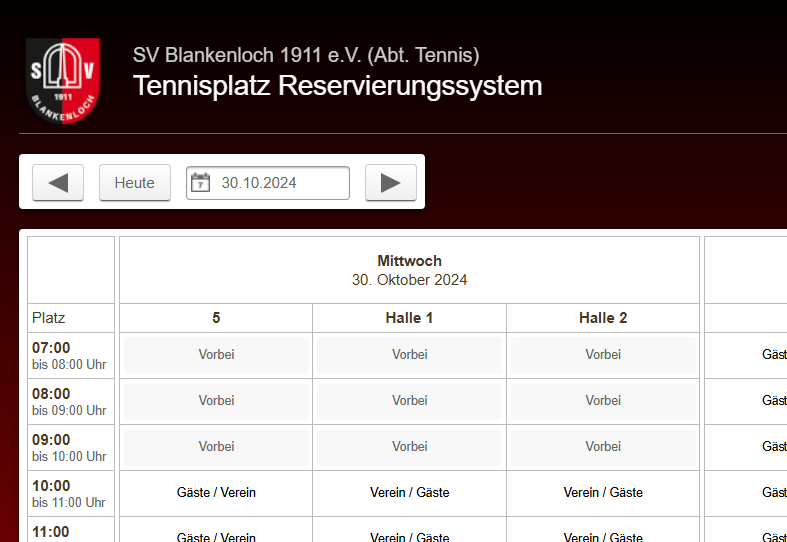Select Platz 5 slot at 11:00
The height and width of the screenshot is (542, 787).
pyautogui.click(x=216, y=535)
